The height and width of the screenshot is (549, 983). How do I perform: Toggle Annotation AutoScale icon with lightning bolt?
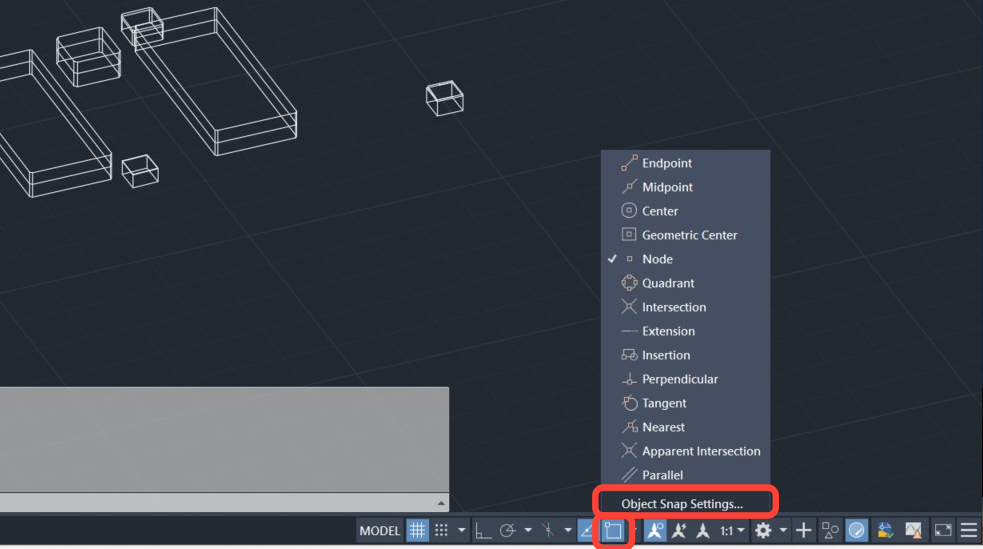point(679,531)
